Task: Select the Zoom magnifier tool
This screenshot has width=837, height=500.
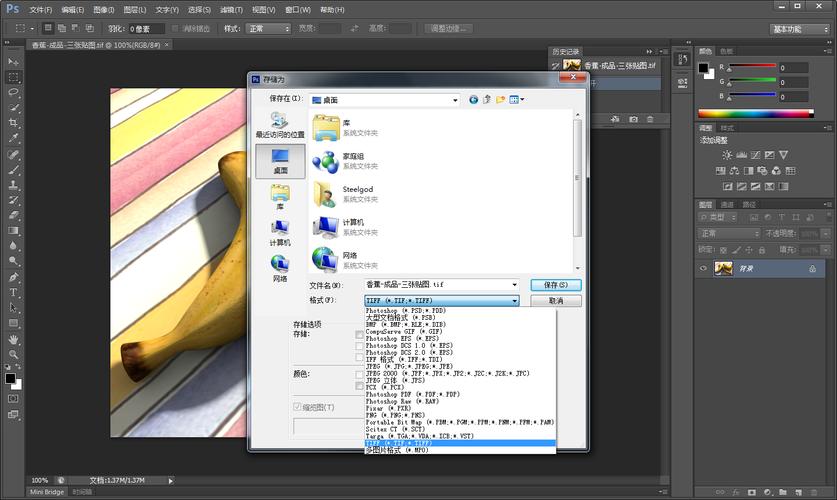Action: 14,354
